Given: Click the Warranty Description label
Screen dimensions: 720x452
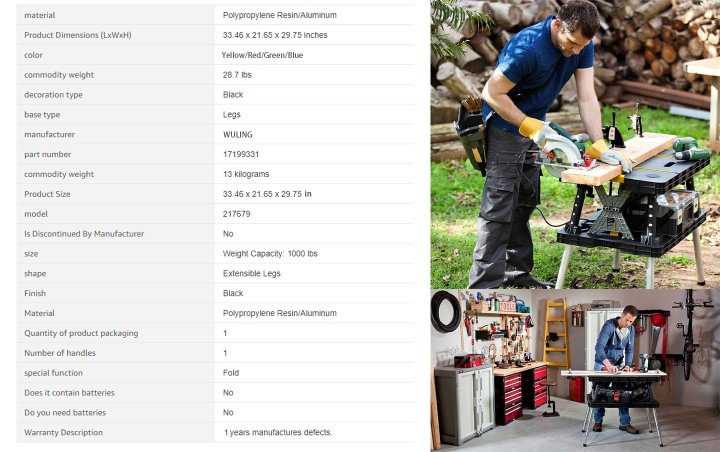Looking at the screenshot, I should click(x=63, y=433).
